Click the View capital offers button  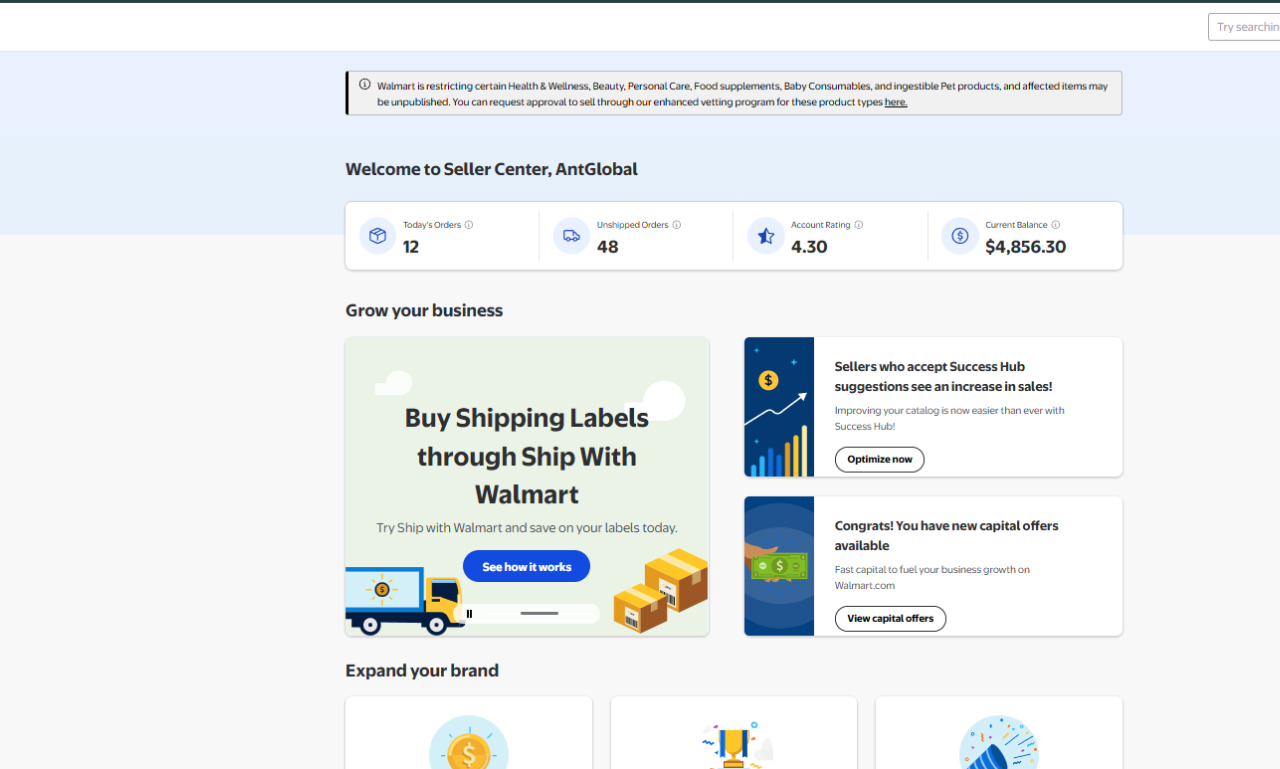(x=891, y=619)
